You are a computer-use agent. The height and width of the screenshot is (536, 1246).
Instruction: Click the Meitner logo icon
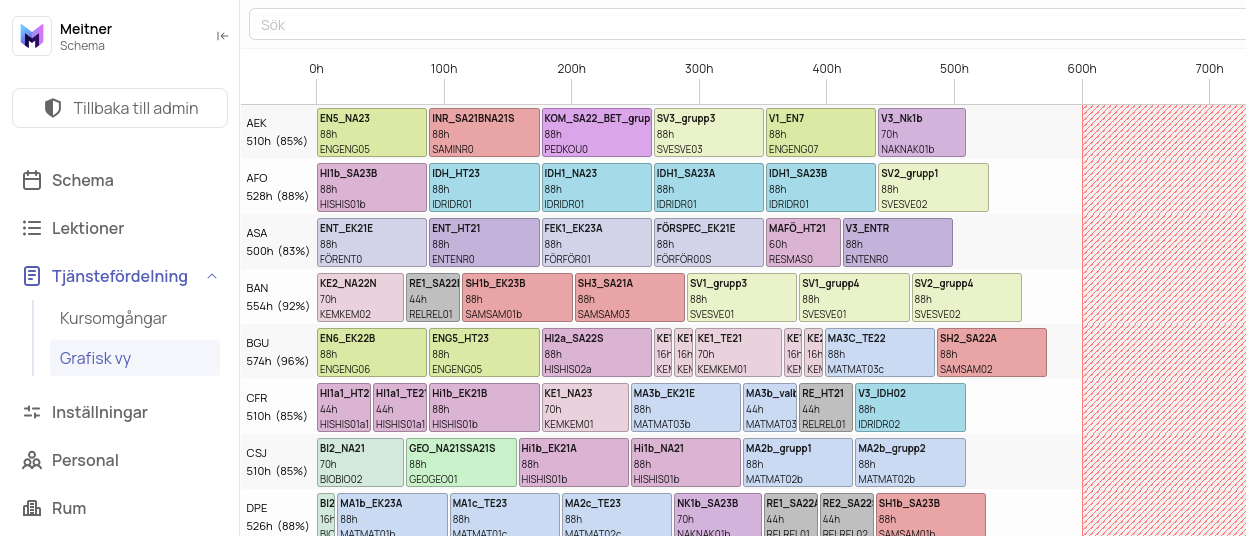click(32, 36)
